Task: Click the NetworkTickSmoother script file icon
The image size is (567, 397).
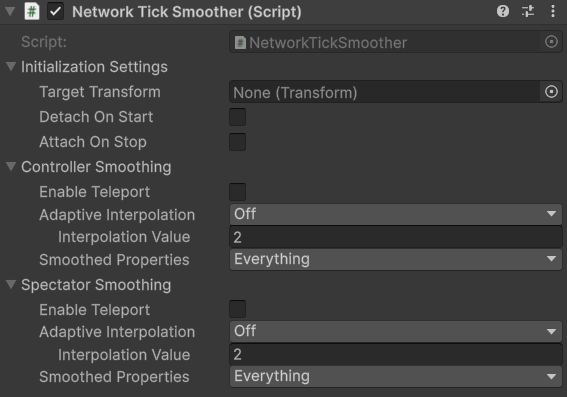Action: pos(240,43)
